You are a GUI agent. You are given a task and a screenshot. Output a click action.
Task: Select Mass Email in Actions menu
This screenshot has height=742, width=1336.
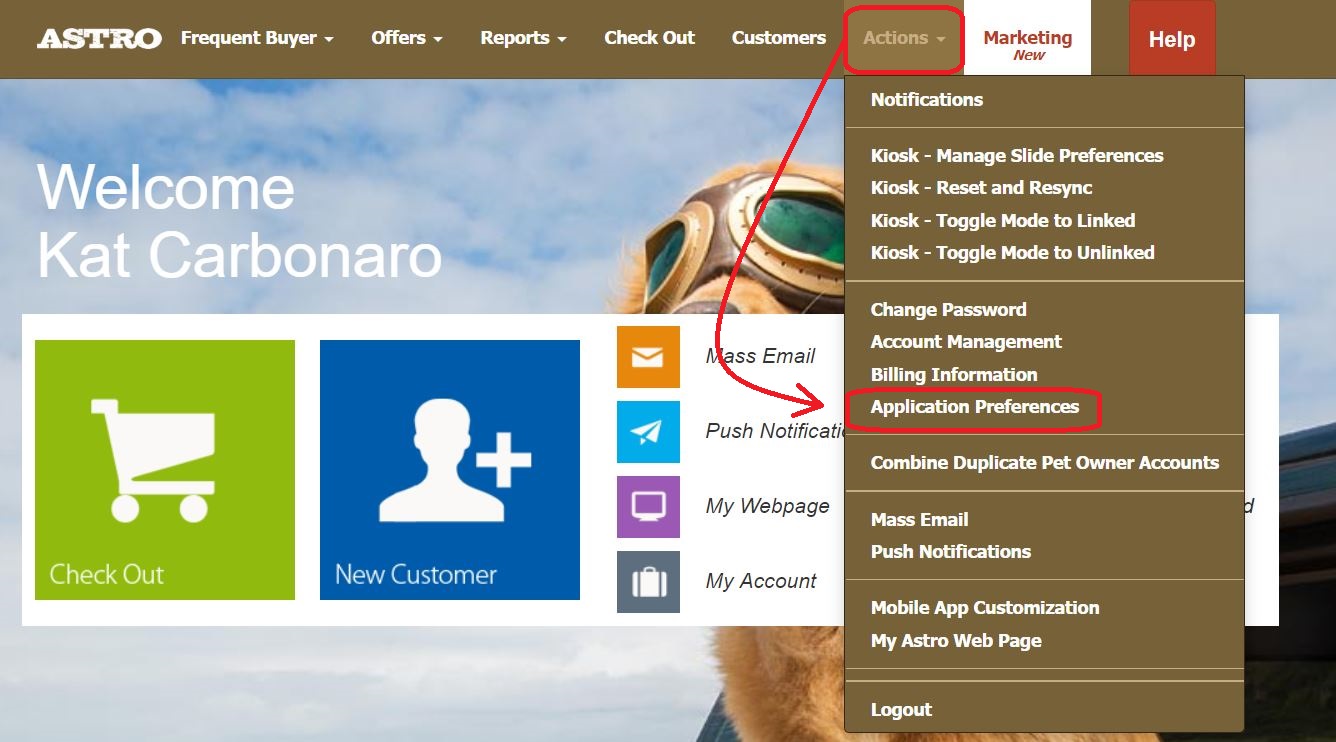920,520
